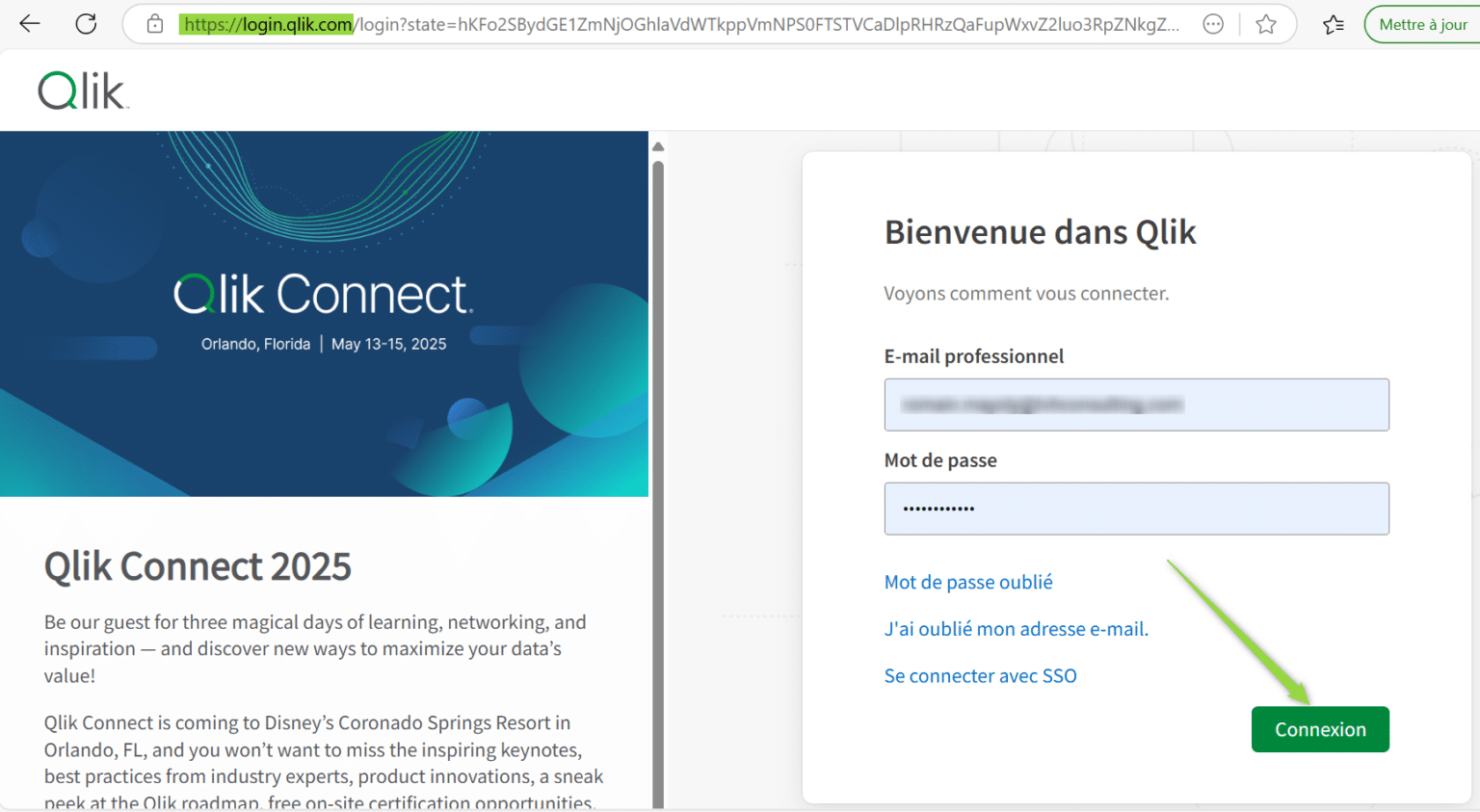Click the 'Qlik Connect 2025' heading text
This screenshot has width=1480, height=812.
[198, 566]
